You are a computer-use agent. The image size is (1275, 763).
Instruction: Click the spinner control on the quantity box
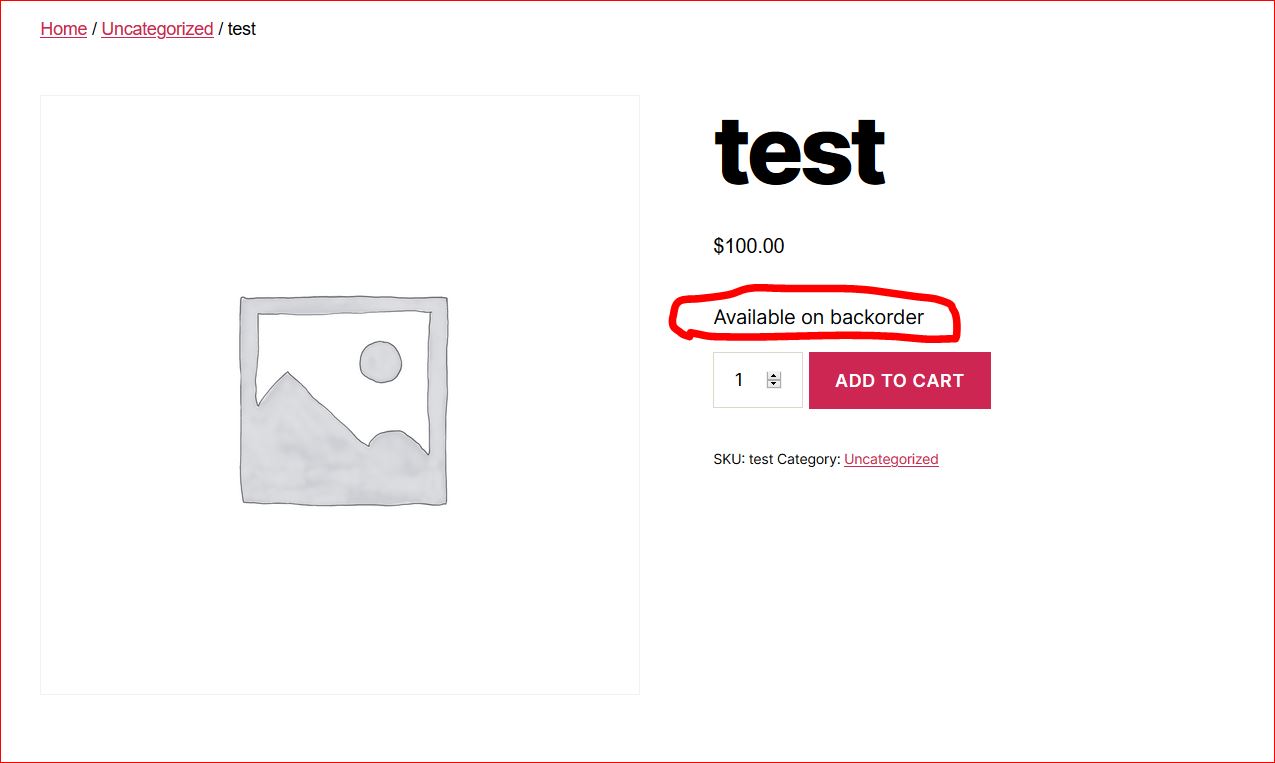tap(772, 380)
